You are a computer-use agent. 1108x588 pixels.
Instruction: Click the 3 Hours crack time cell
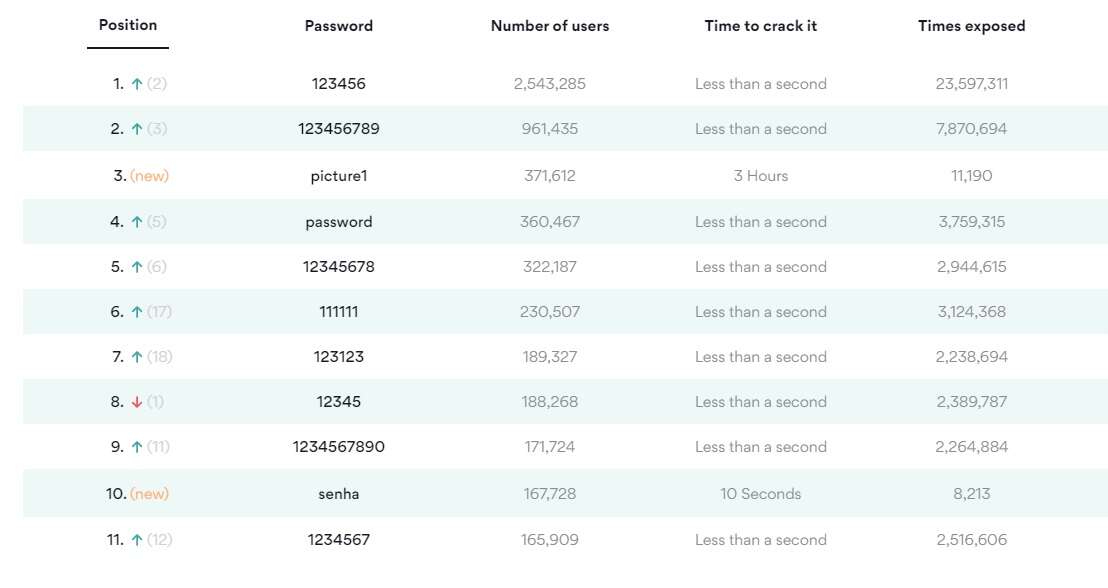pyautogui.click(x=761, y=176)
